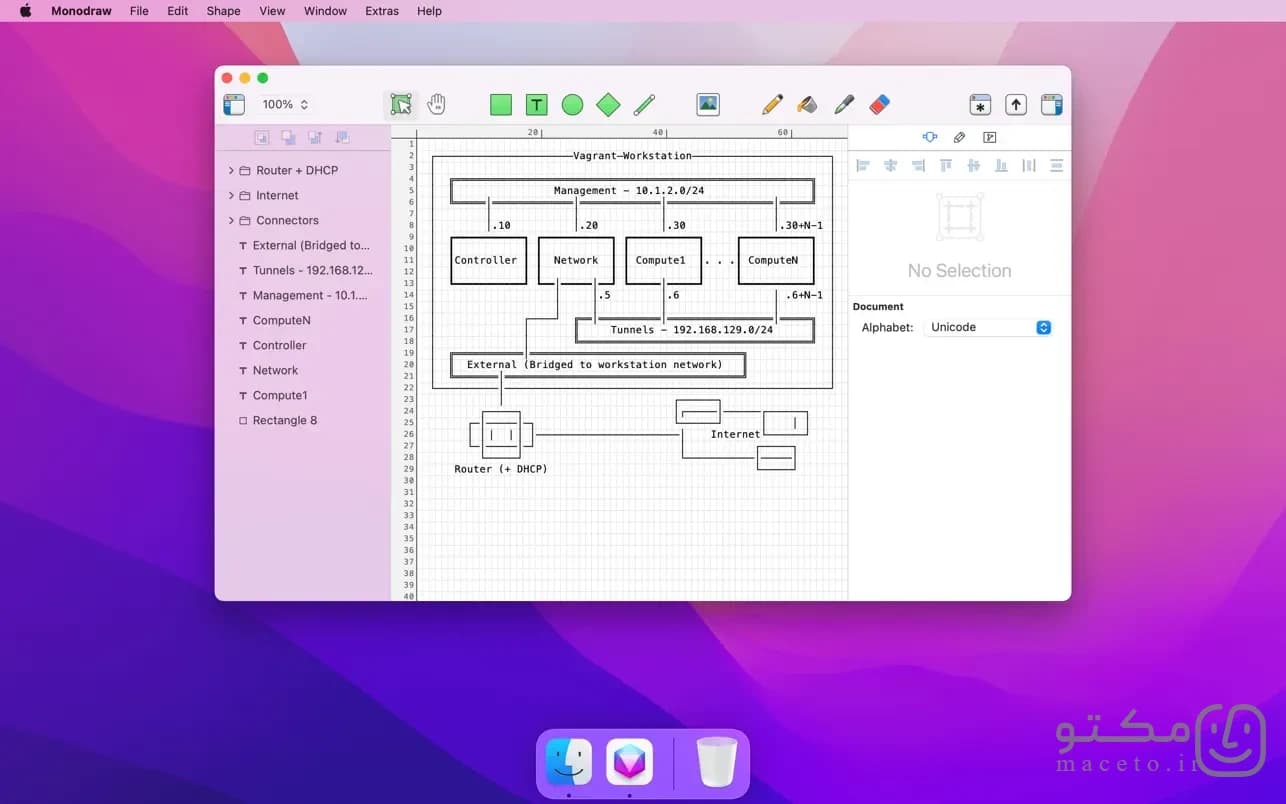Viewport: 1286px width, 804px height.
Task: Open the Alphabet Unicode dropdown
Action: tap(990, 327)
